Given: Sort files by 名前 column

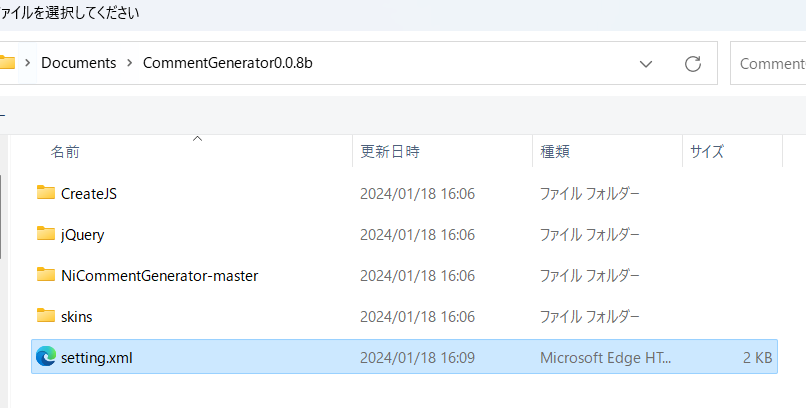Looking at the screenshot, I should tap(66, 152).
